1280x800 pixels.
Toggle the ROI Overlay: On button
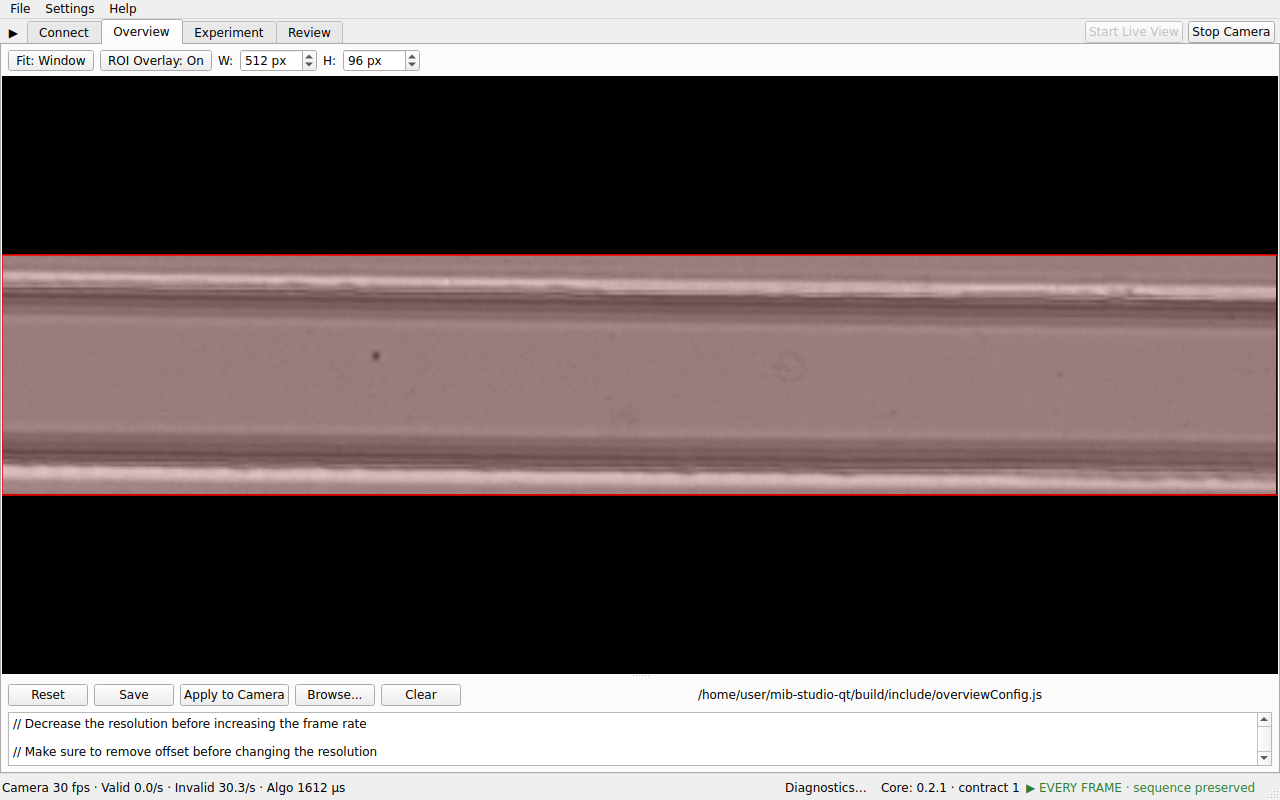tap(156, 61)
